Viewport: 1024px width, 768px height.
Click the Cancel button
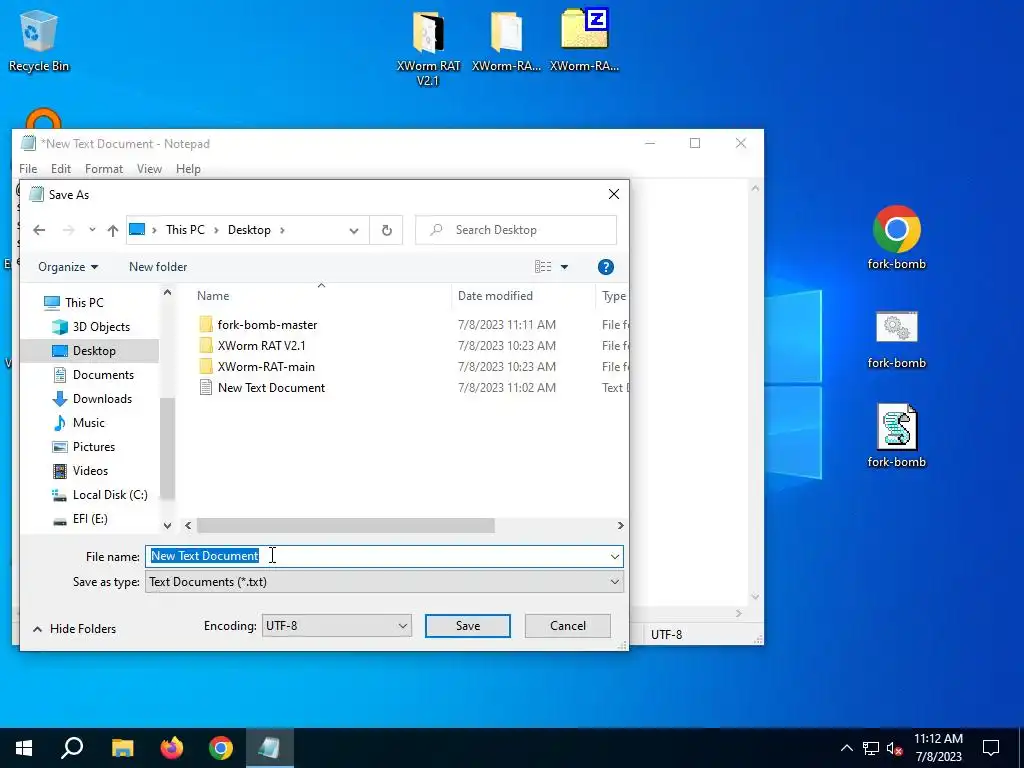click(568, 626)
